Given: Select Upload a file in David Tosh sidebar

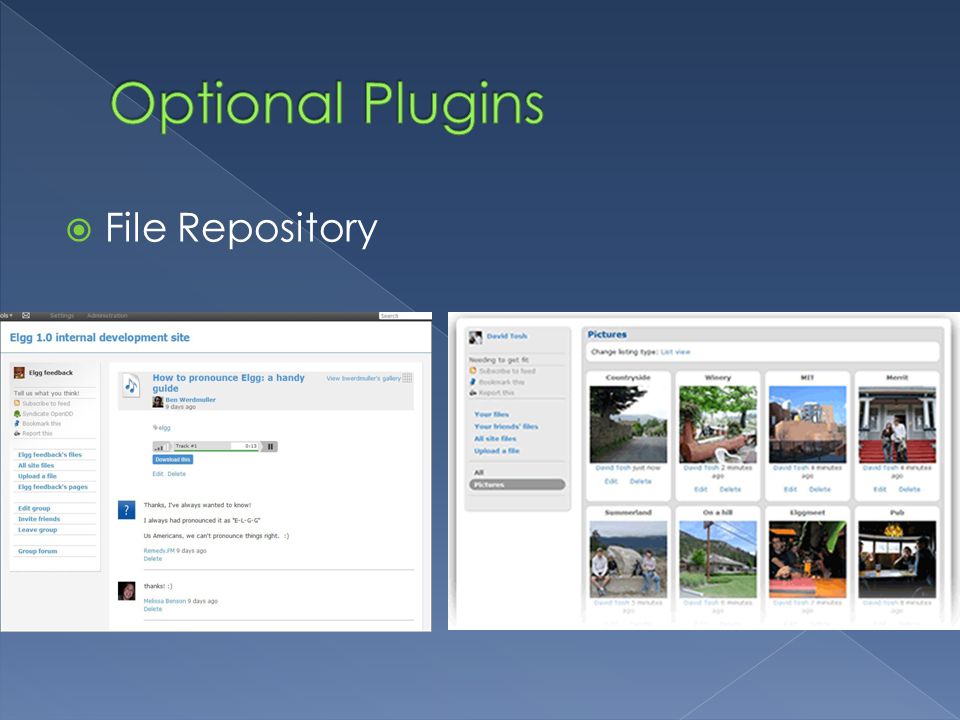Looking at the screenshot, I should coord(497,451).
